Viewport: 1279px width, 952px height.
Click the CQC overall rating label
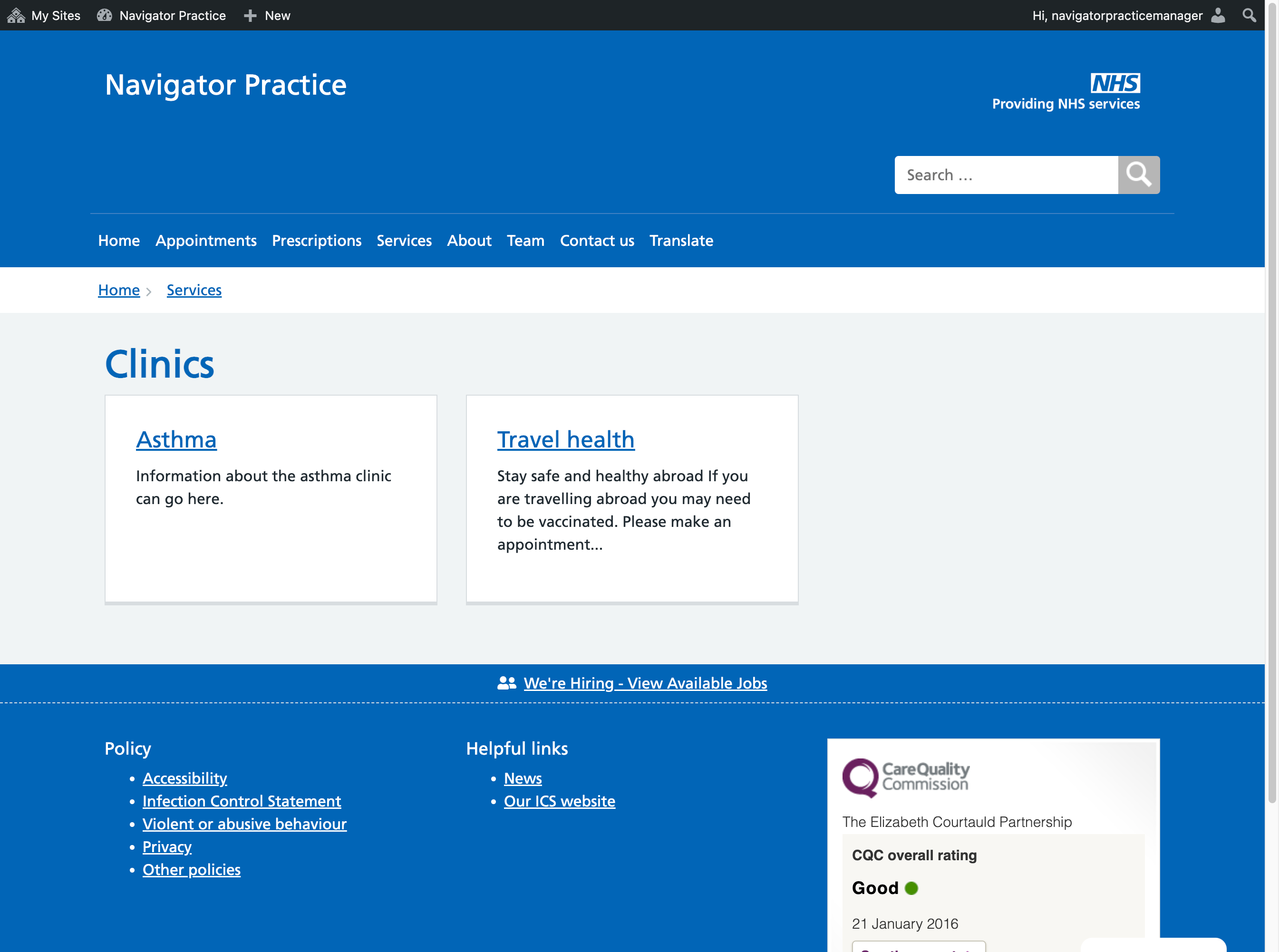point(914,855)
